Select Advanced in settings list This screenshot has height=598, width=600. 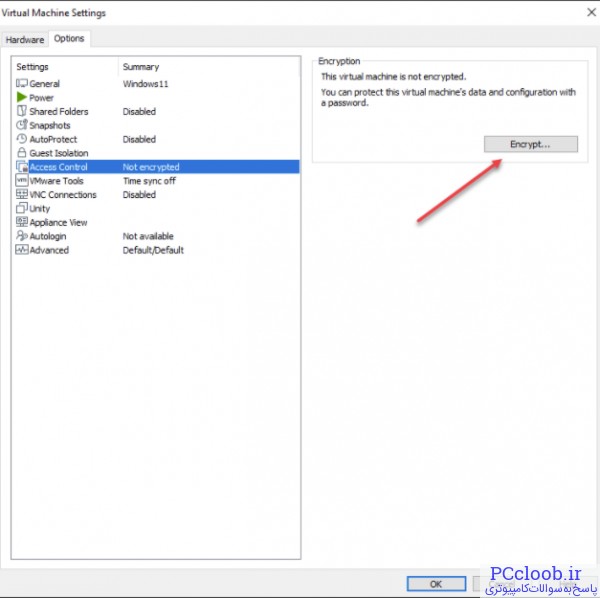pos(156,250)
